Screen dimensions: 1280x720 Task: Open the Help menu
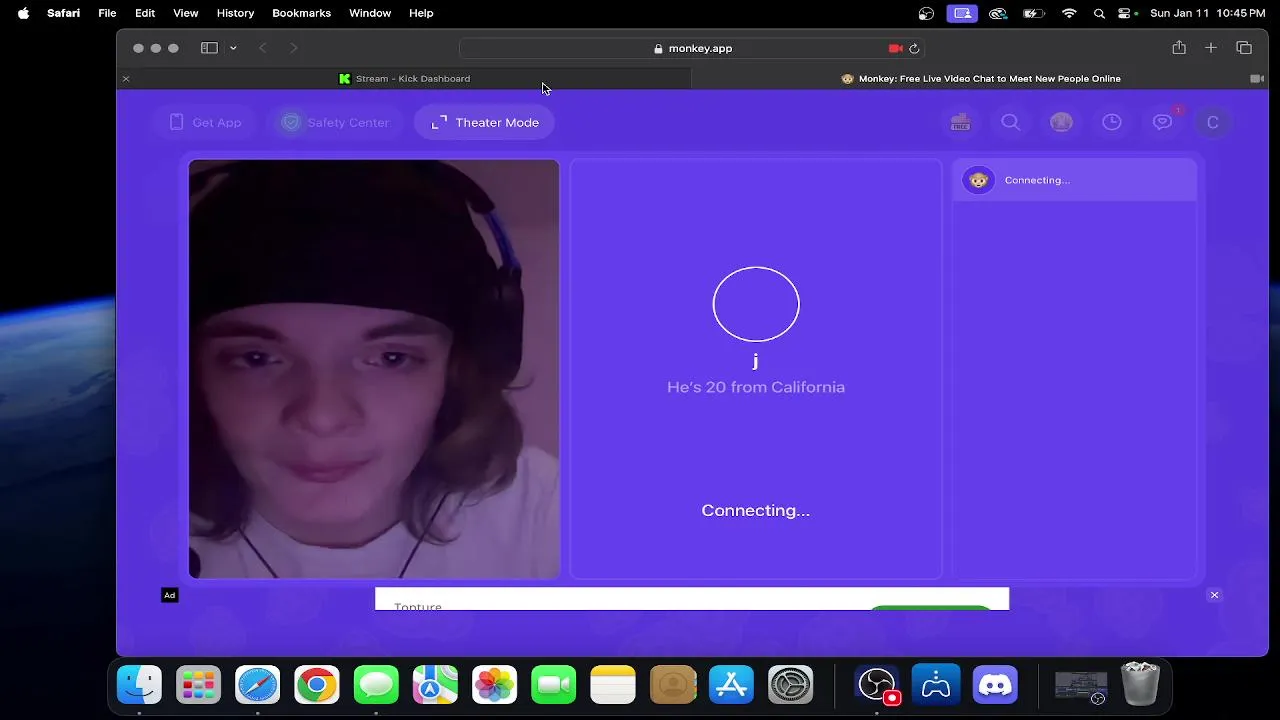point(421,13)
